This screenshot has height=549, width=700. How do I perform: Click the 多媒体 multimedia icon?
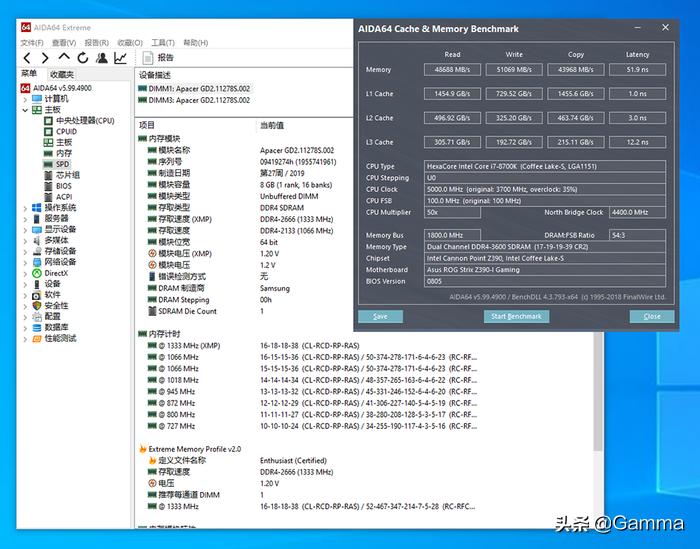click(37, 241)
